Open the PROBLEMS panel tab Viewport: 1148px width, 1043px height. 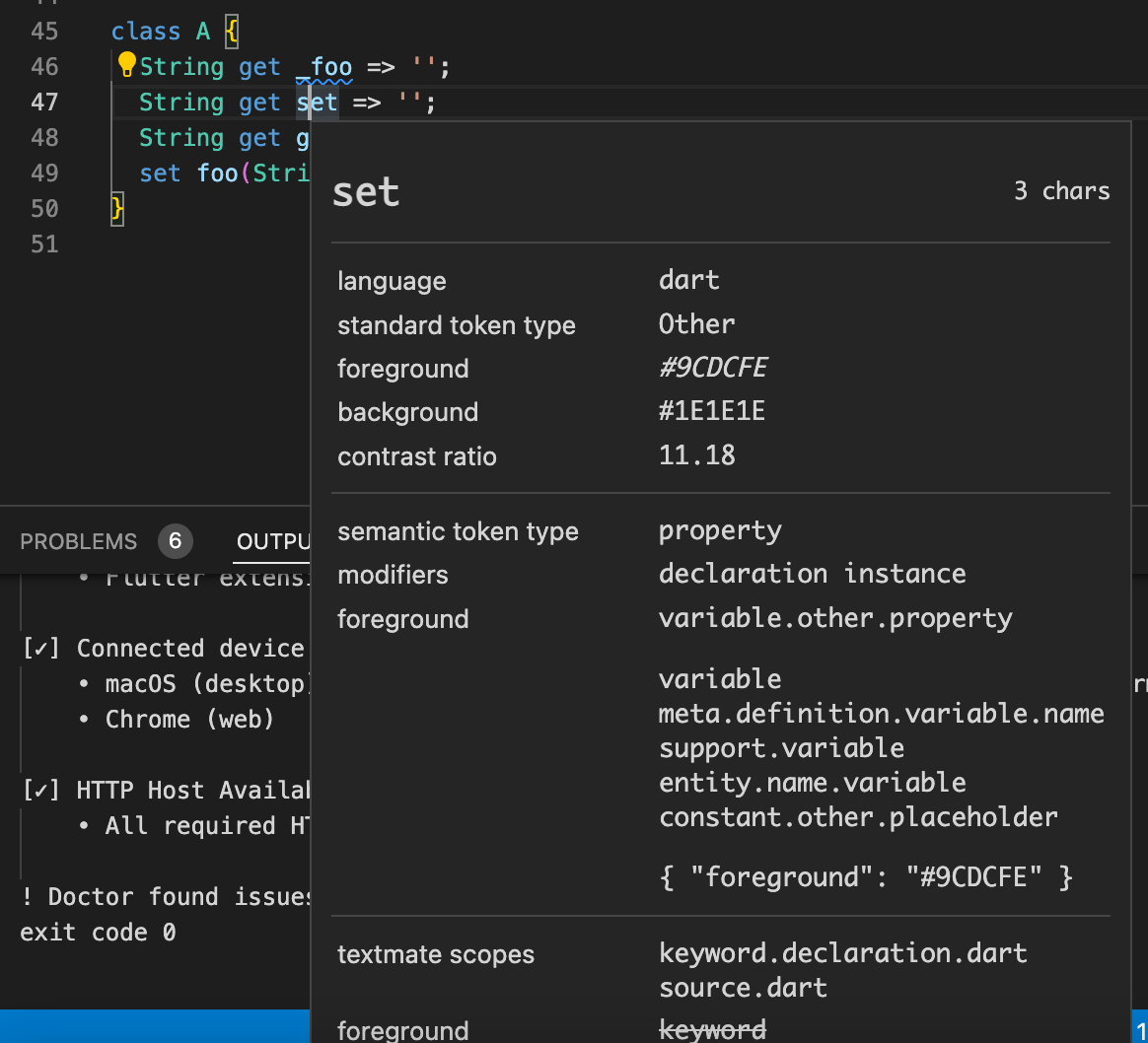[78, 541]
